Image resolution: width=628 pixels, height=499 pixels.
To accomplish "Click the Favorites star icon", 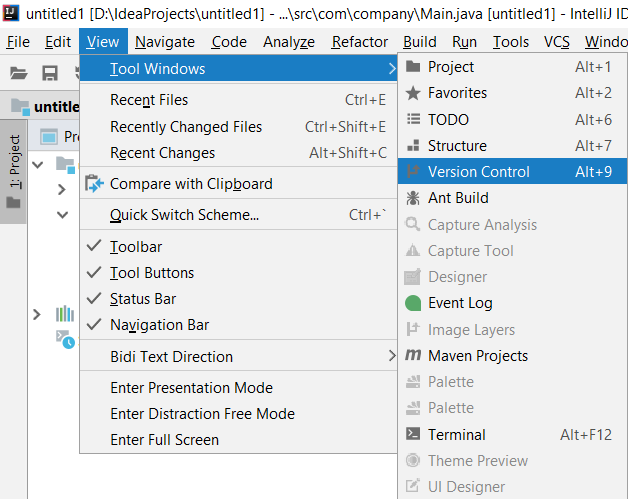I will point(413,93).
